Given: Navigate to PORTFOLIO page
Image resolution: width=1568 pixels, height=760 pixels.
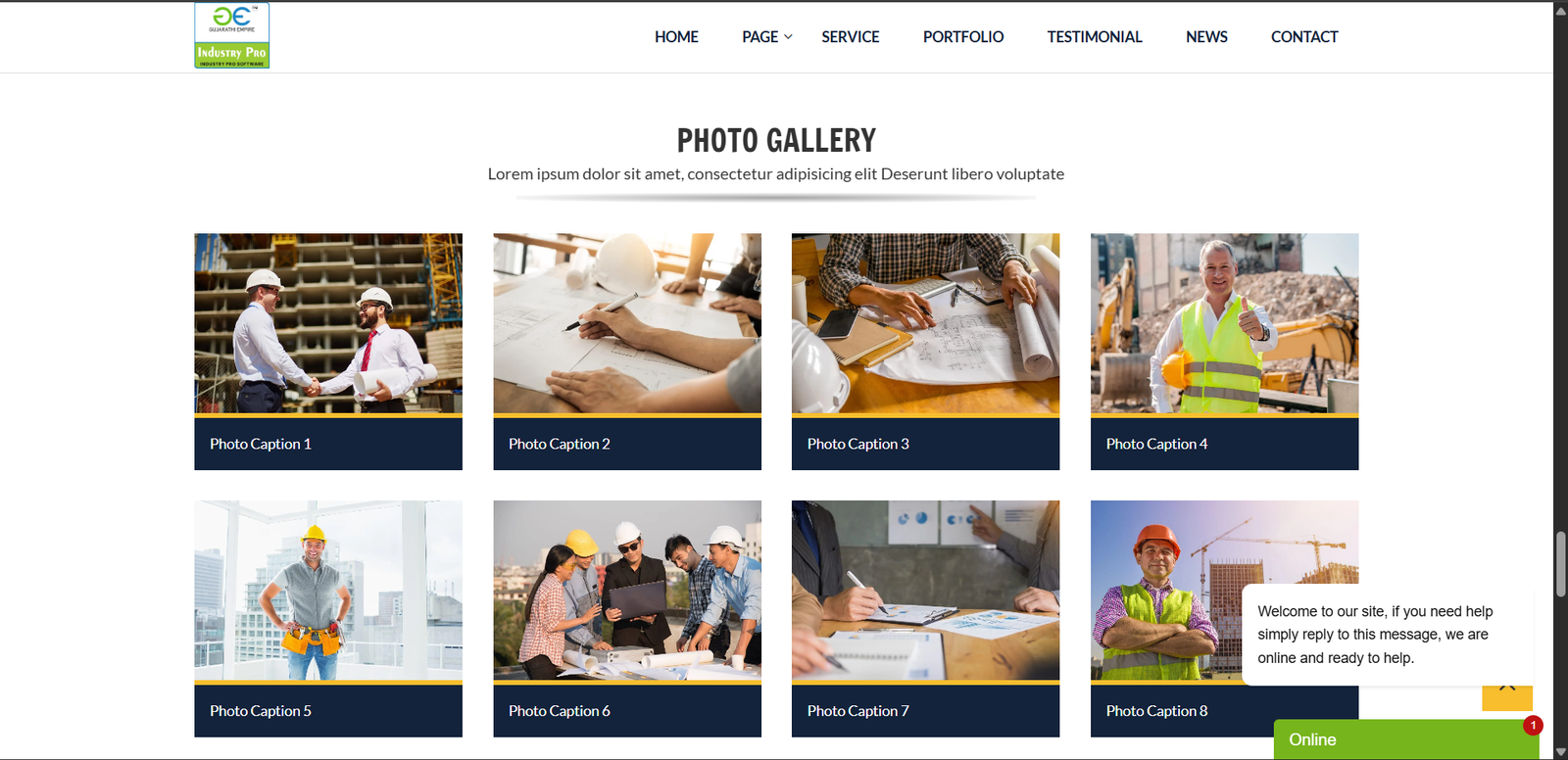Looking at the screenshot, I should (963, 37).
